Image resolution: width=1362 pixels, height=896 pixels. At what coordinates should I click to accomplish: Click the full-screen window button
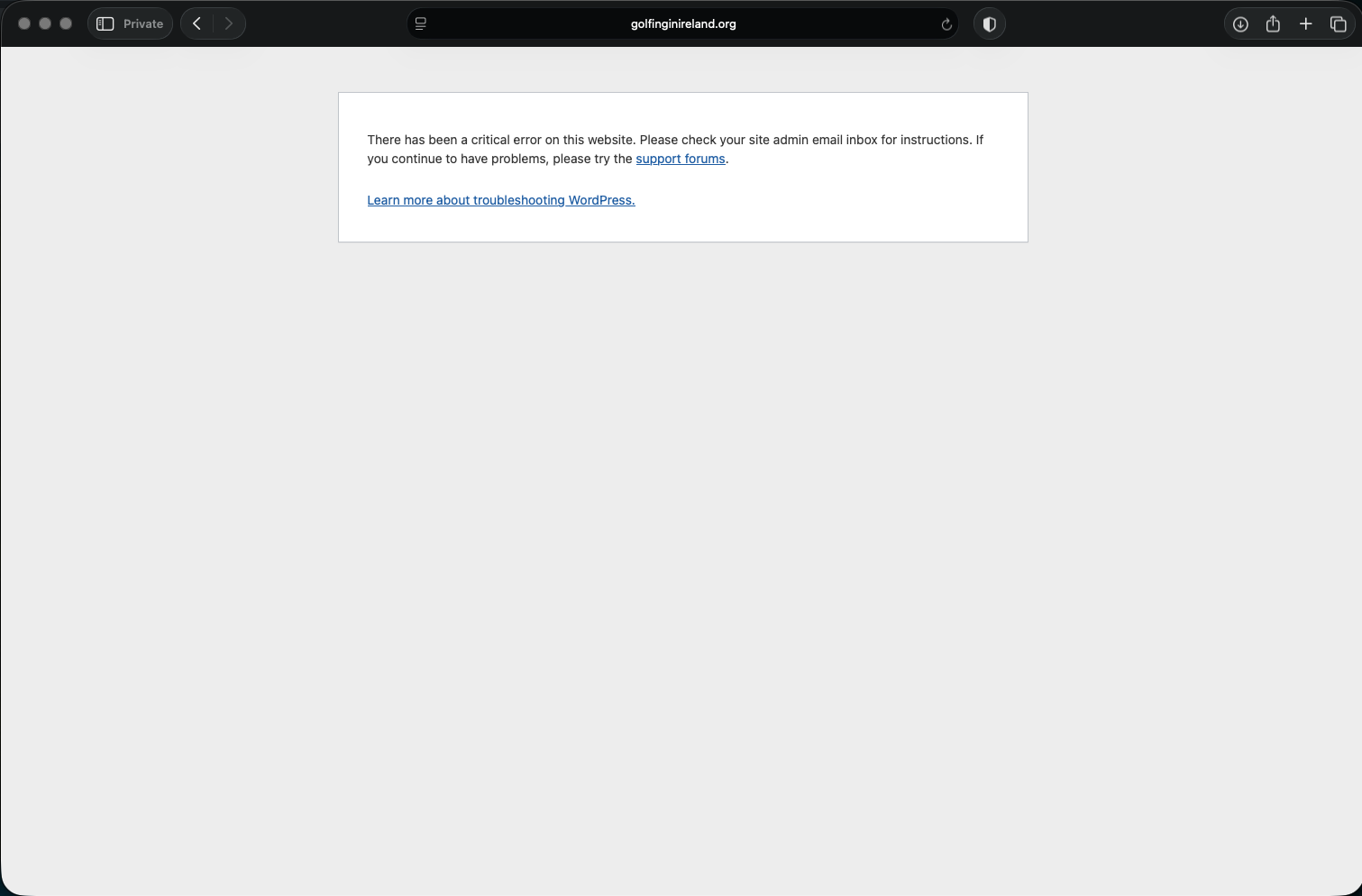pyautogui.click(x=66, y=24)
